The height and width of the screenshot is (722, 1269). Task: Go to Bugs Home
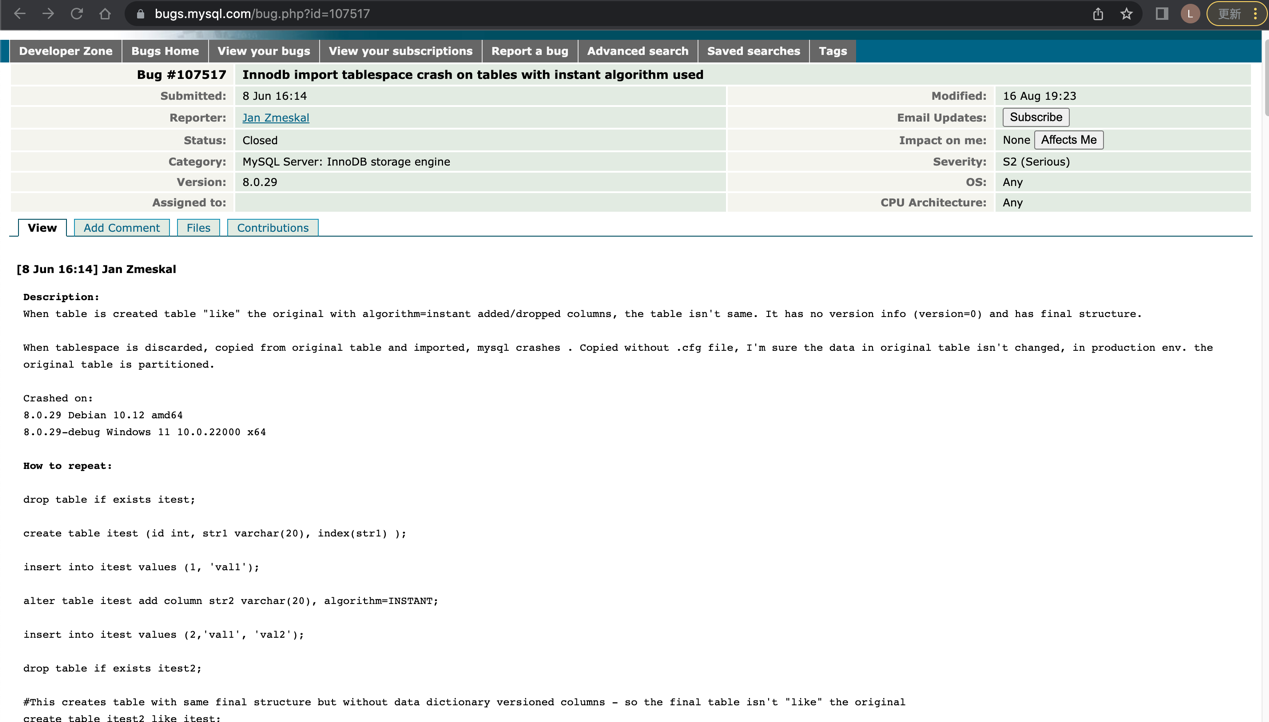tap(165, 51)
